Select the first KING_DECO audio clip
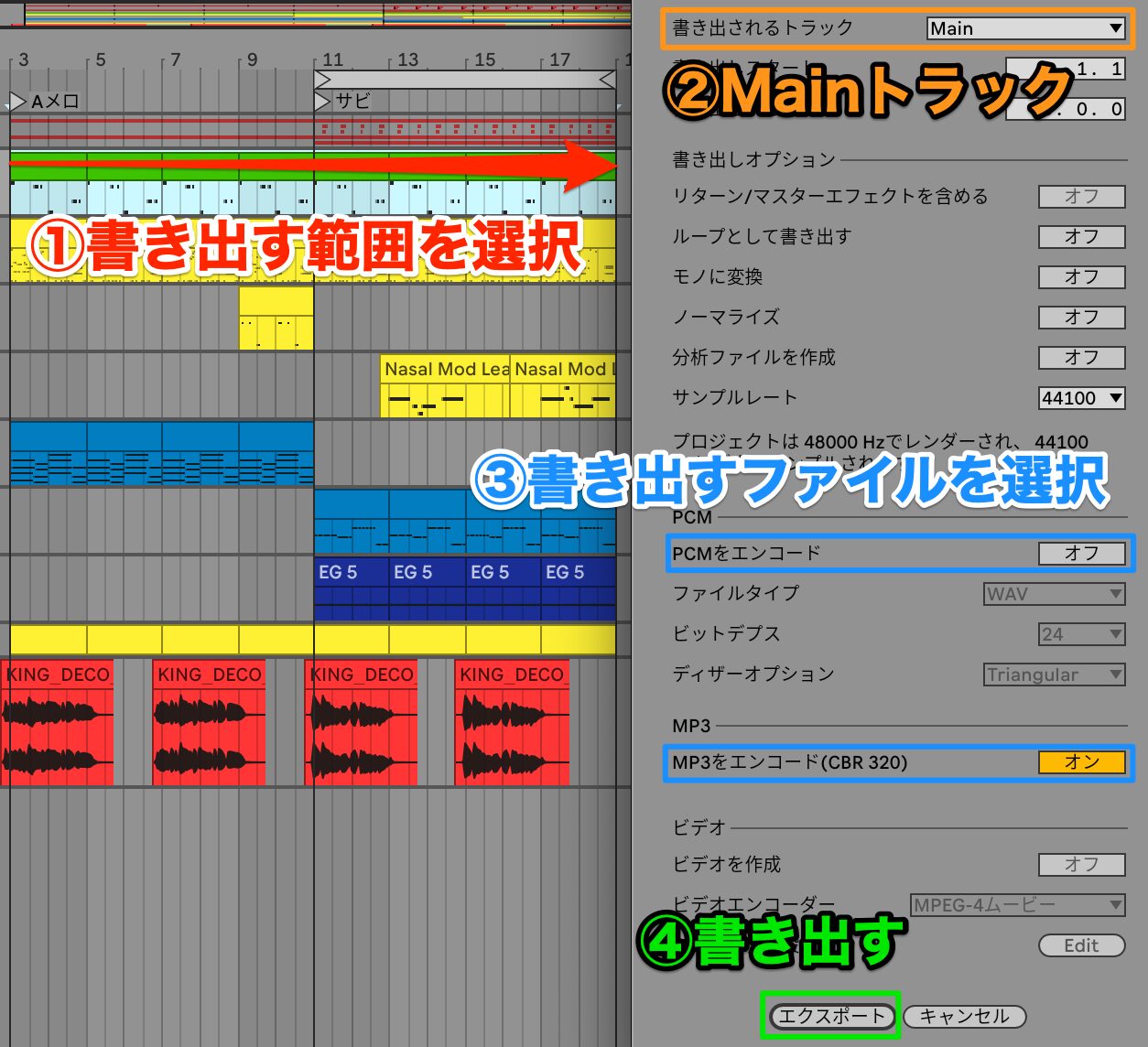 pyautogui.click(x=58, y=722)
